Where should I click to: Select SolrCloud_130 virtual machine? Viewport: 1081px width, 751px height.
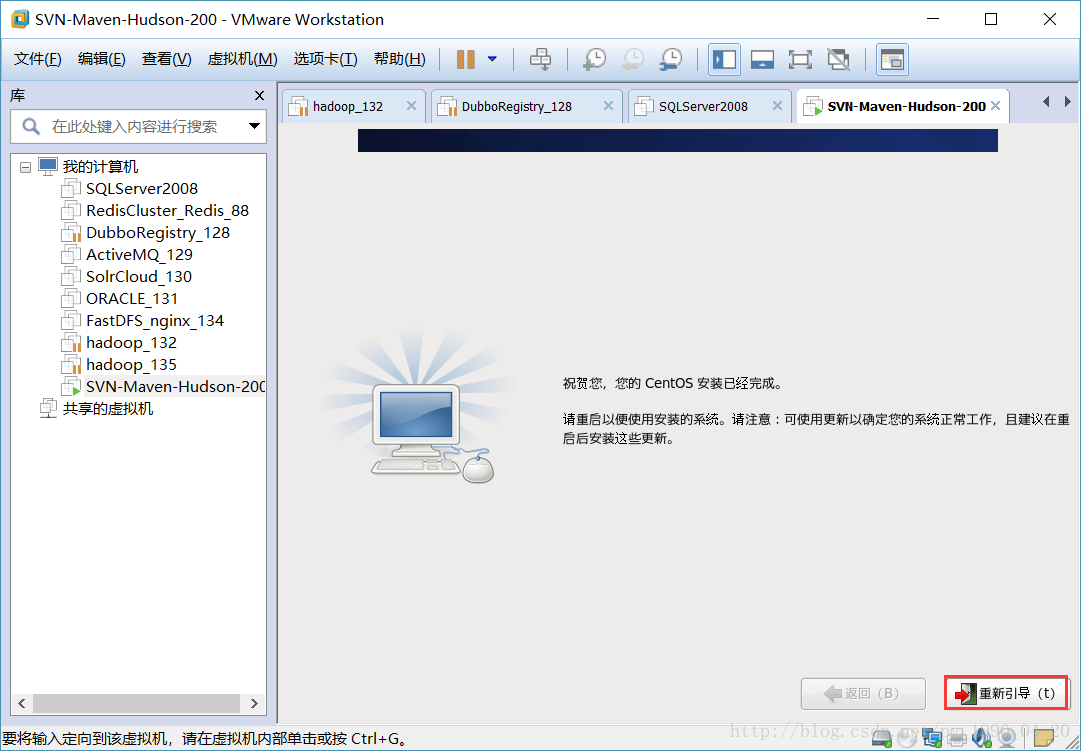(139, 277)
